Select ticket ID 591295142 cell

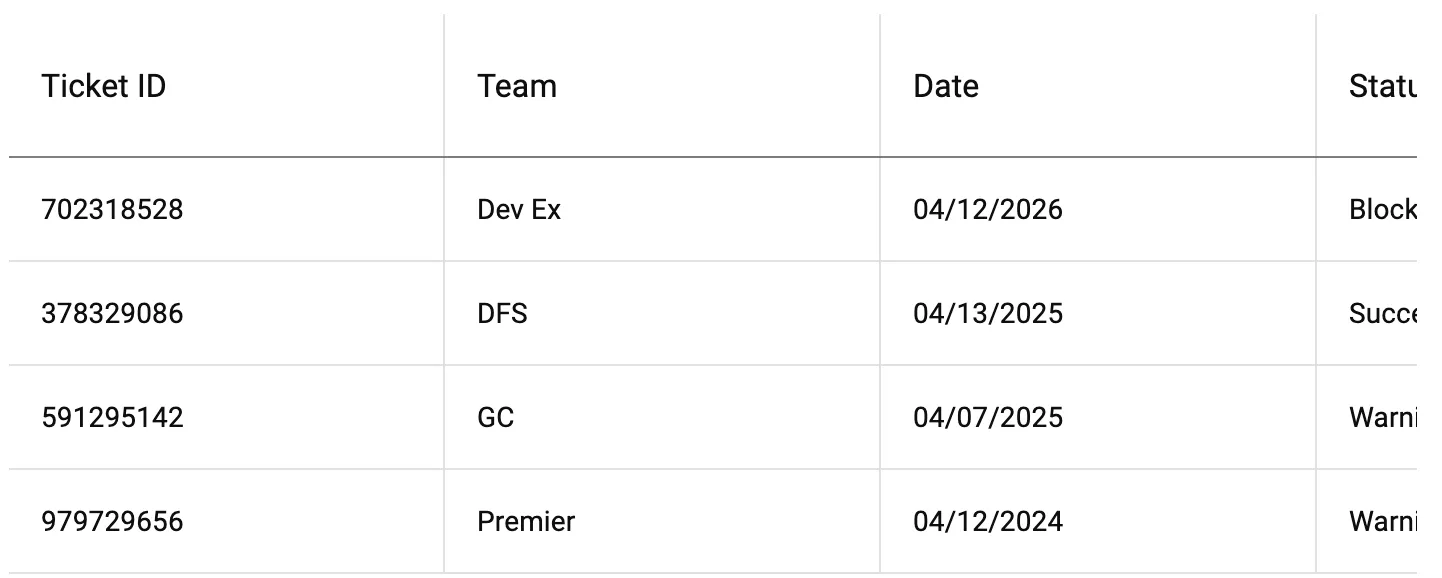[x=113, y=418]
